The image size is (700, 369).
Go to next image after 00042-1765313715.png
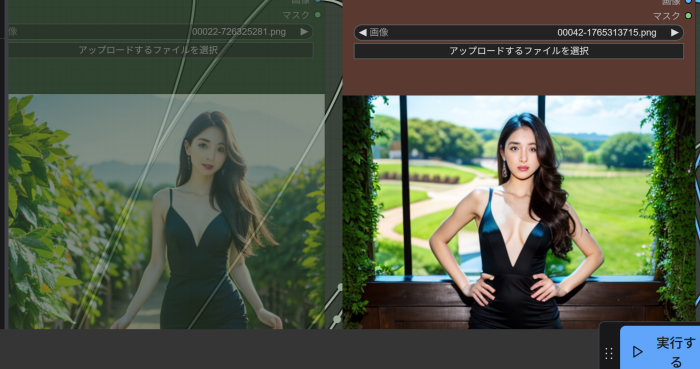click(x=675, y=33)
